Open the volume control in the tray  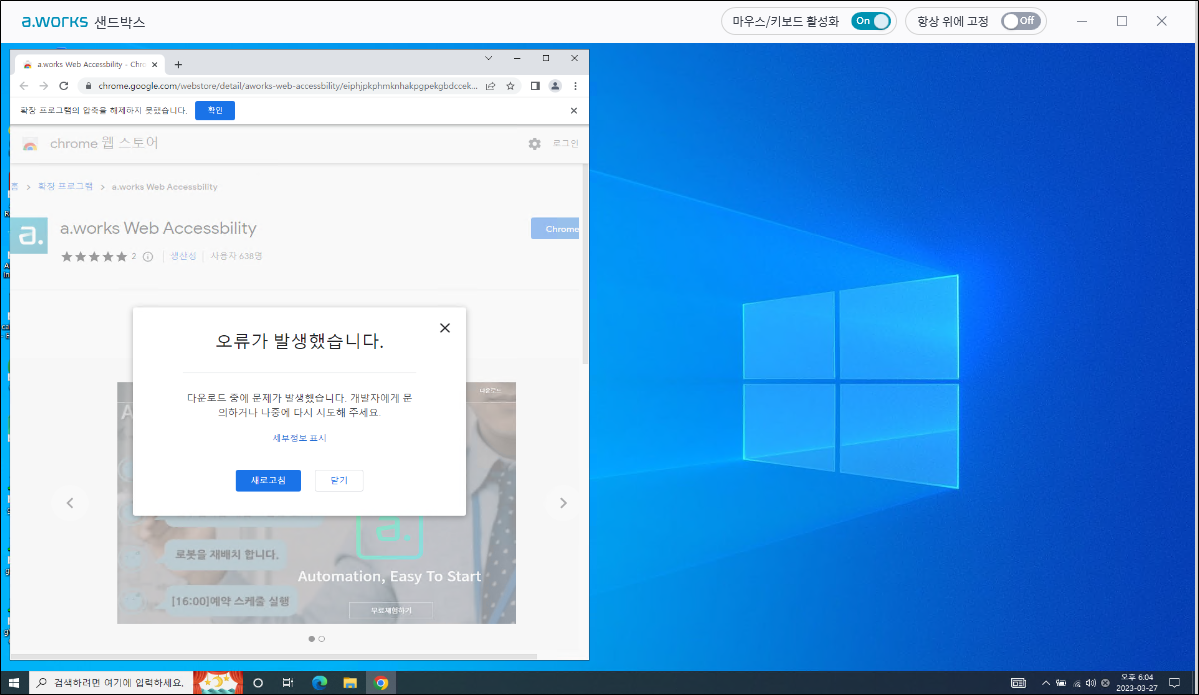[1090, 684]
